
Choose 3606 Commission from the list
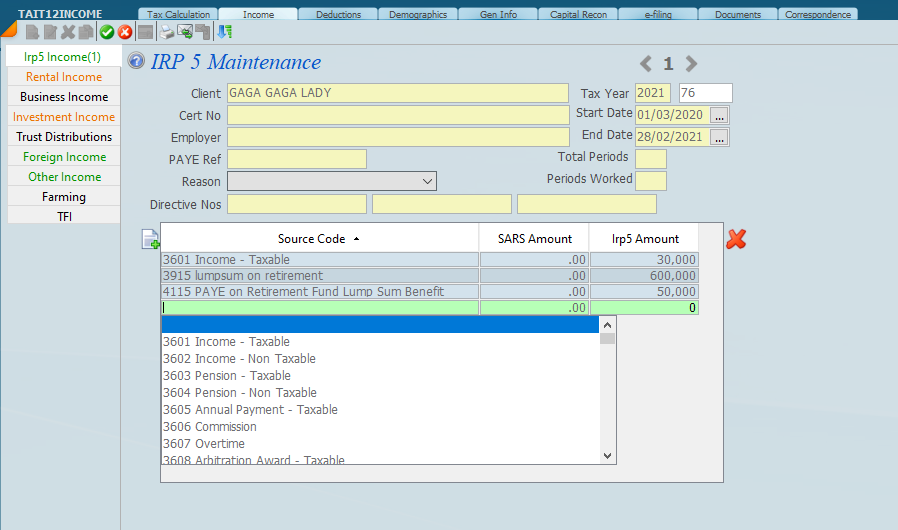pos(210,427)
